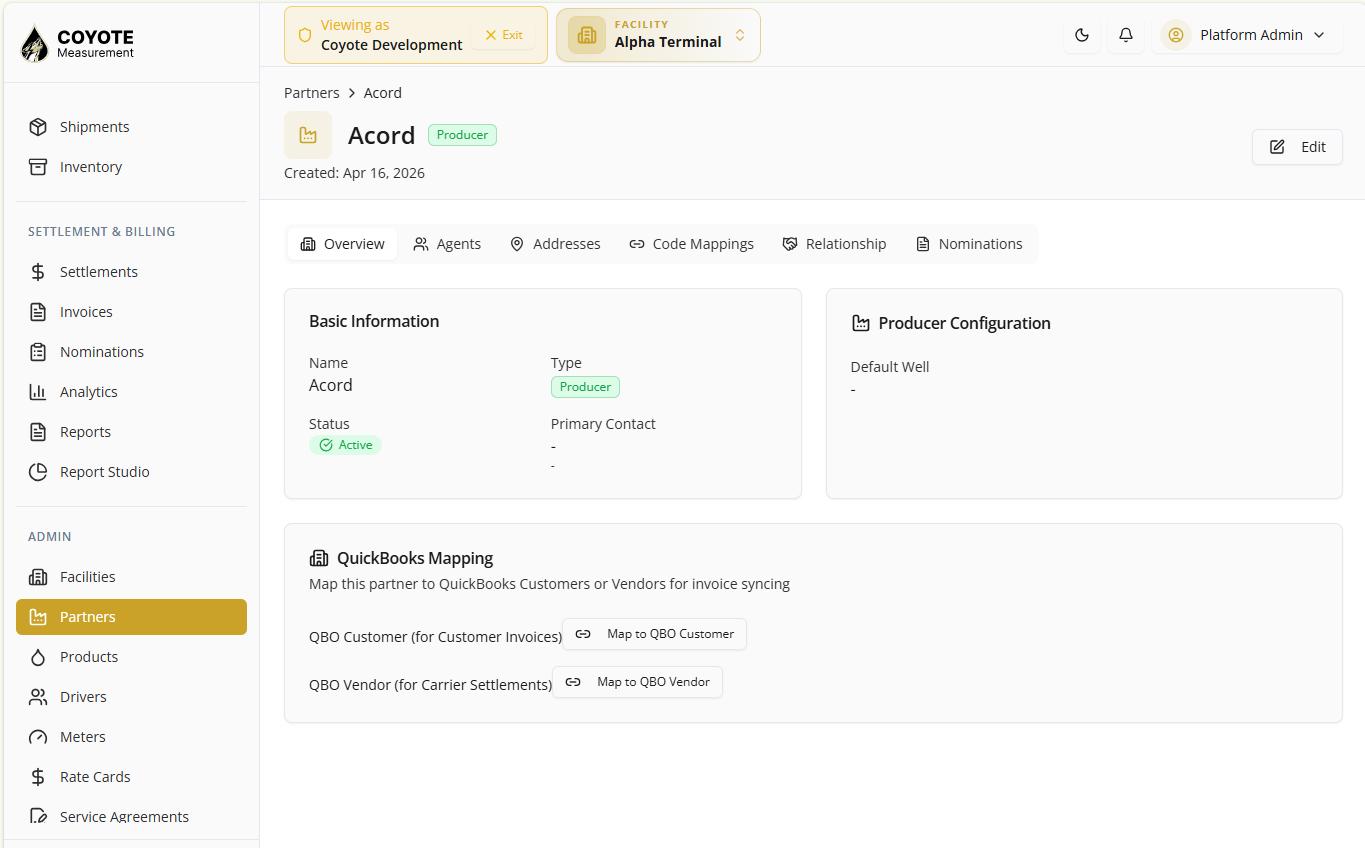Open the Facility Alpha Terminal selector
1365x848 pixels.
tap(658, 35)
